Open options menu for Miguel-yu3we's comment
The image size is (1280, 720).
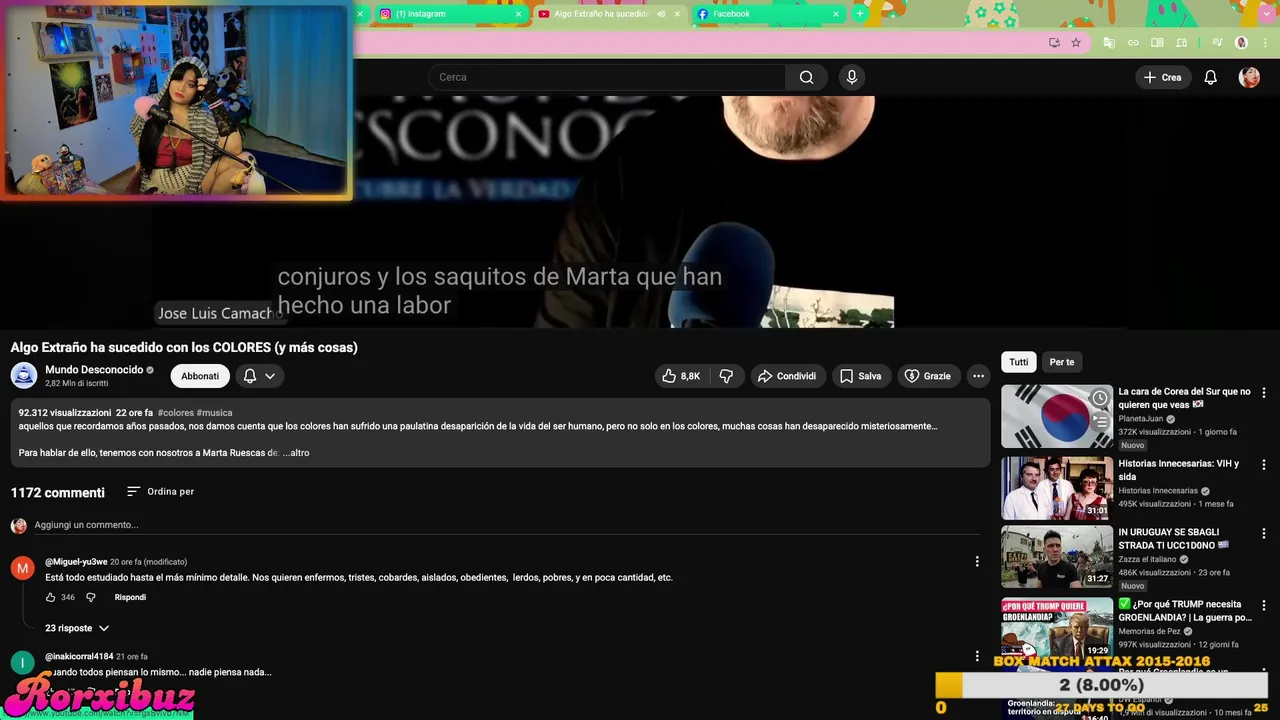click(x=977, y=562)
